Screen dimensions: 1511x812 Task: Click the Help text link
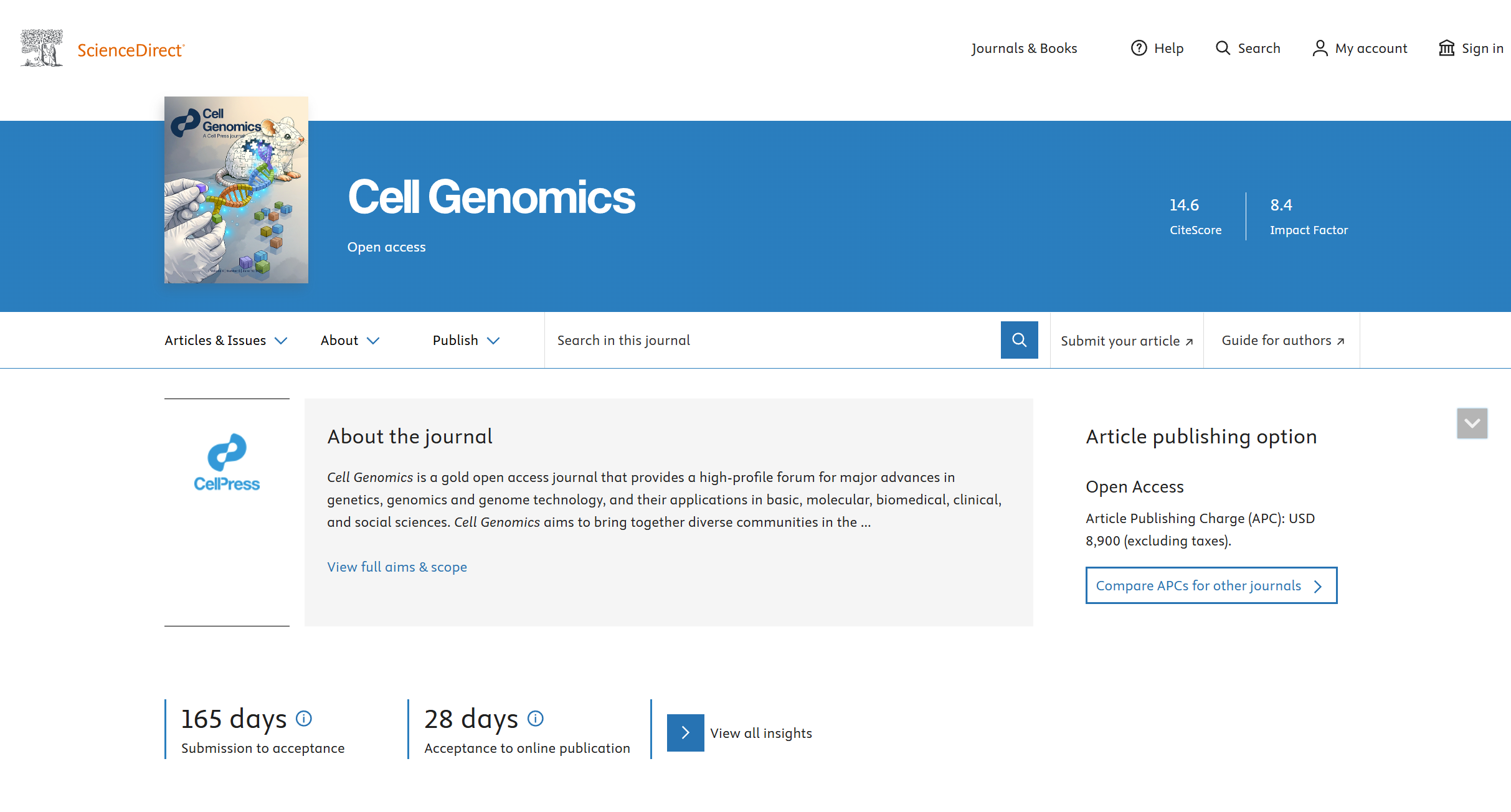click(1168, 48)
